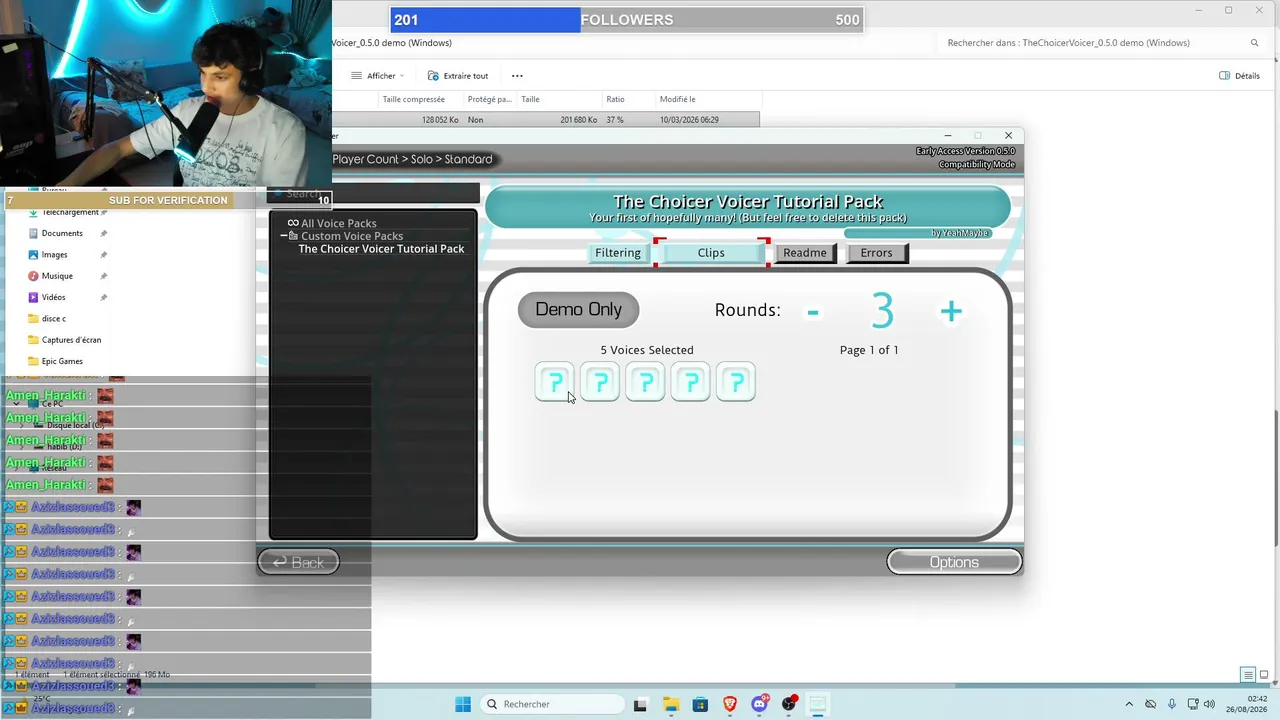Open the three-dot more options menu
This screenshot has height=720, width=1280.
[x=517, y=76]
